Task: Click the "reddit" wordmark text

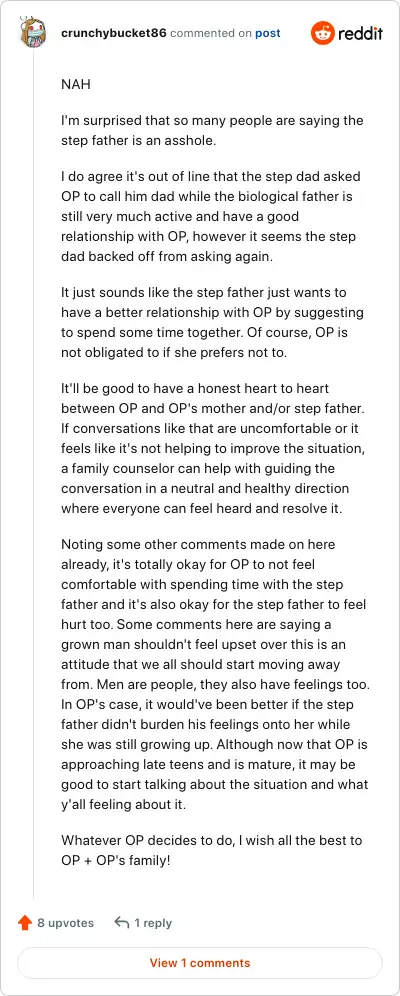Action: click(360, 34)
